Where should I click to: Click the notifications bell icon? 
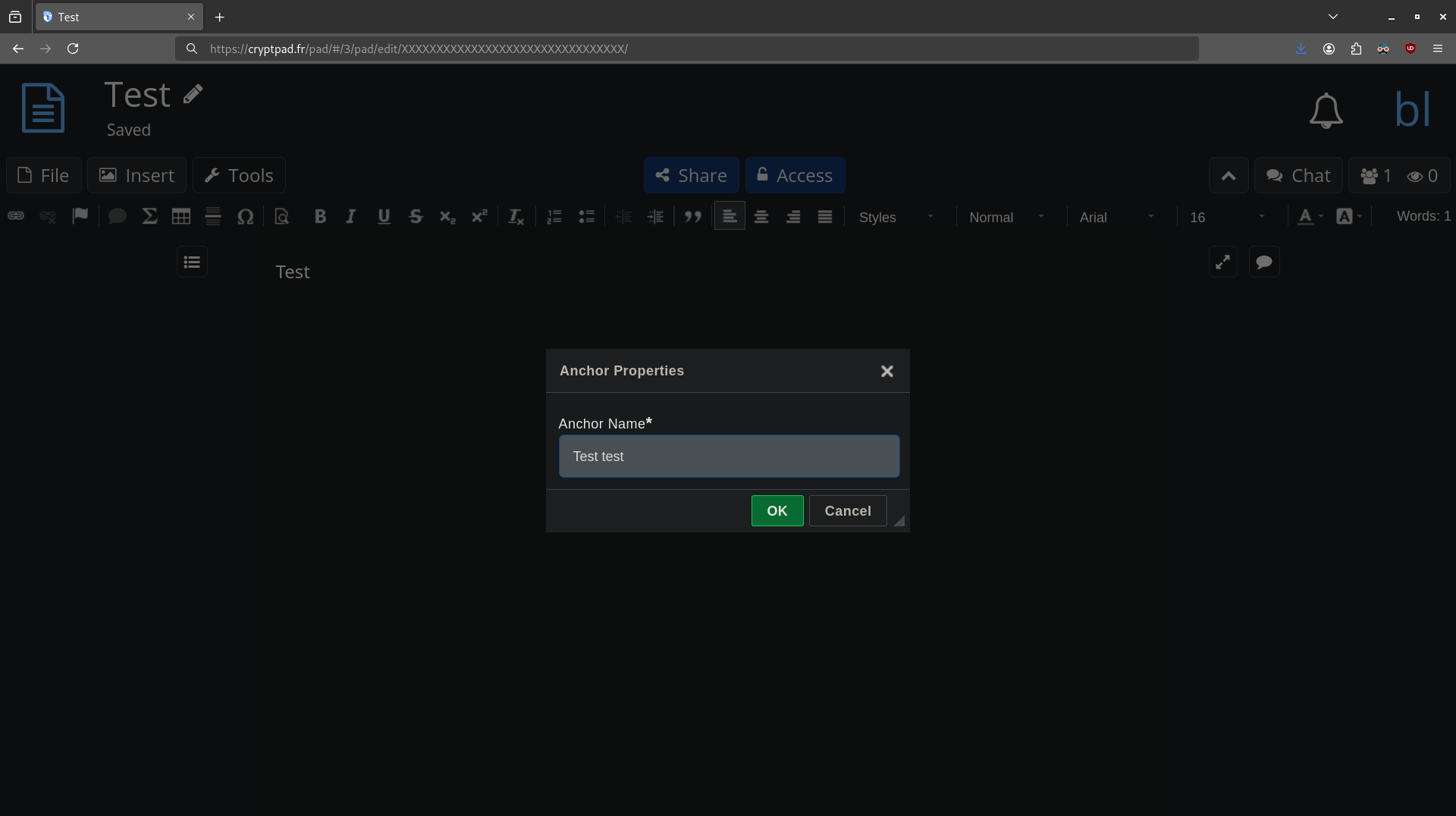(1326, 111)
